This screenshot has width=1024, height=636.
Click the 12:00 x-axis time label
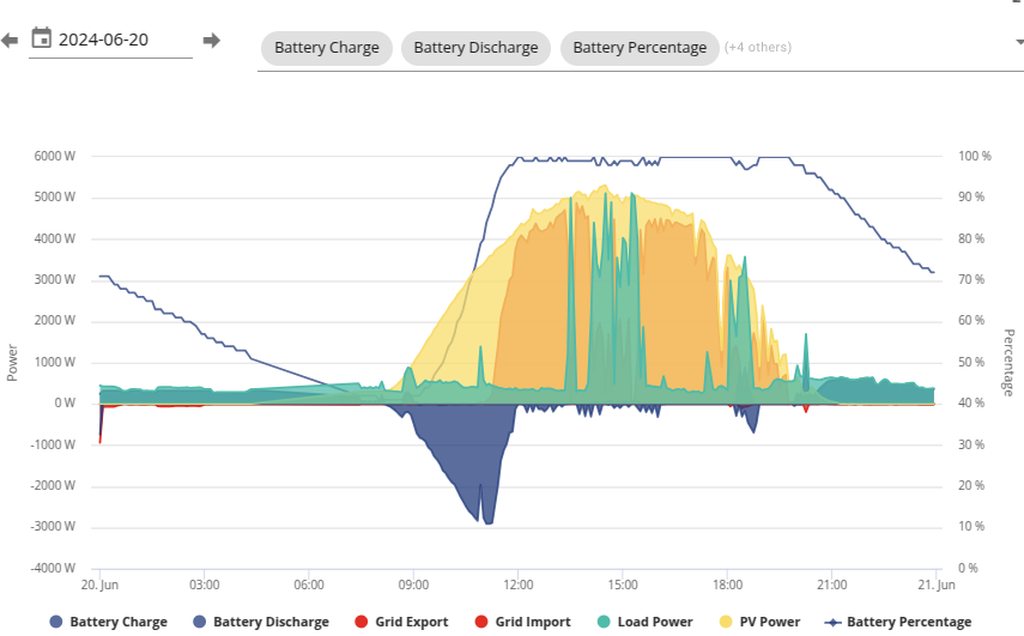(518, 585)
